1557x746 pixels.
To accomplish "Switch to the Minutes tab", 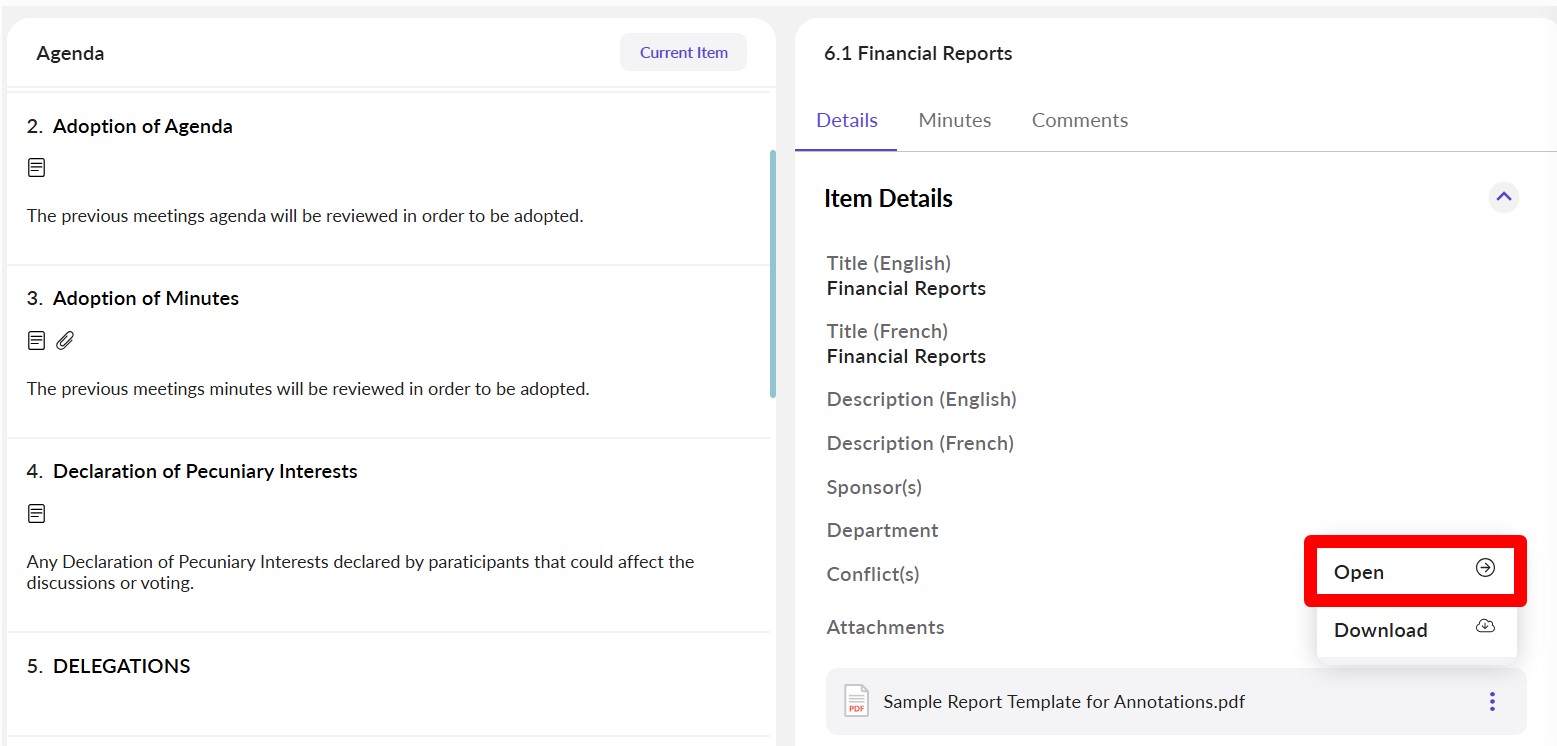I will coord(954,120).
